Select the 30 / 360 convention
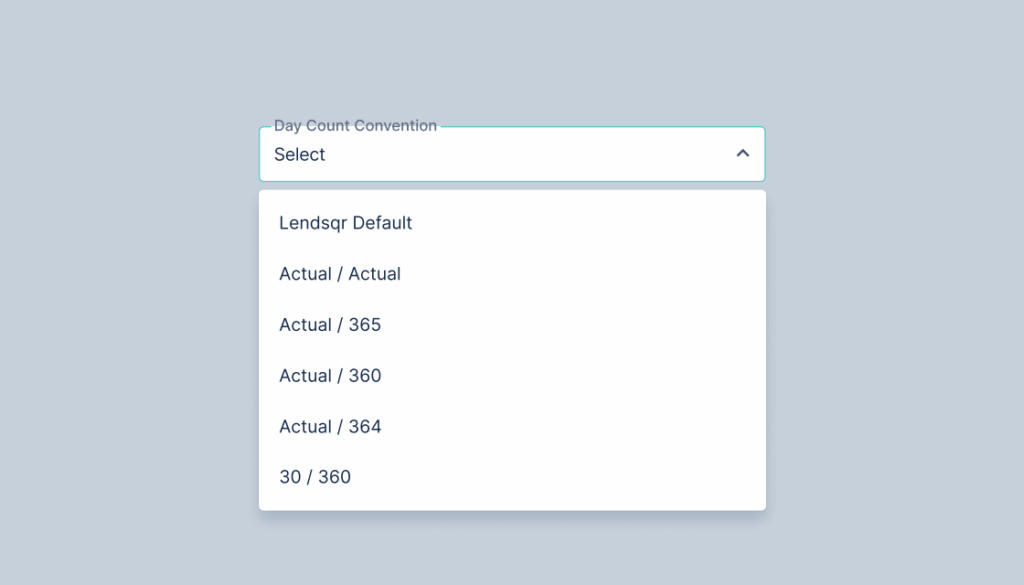The width and height of the screenshot is (1024, 585). click(x=315, y=478)
